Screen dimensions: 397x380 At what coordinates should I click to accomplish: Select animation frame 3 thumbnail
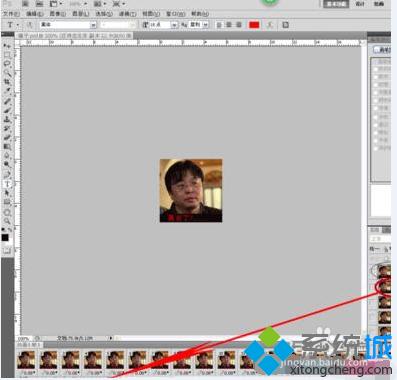(71, 359)
